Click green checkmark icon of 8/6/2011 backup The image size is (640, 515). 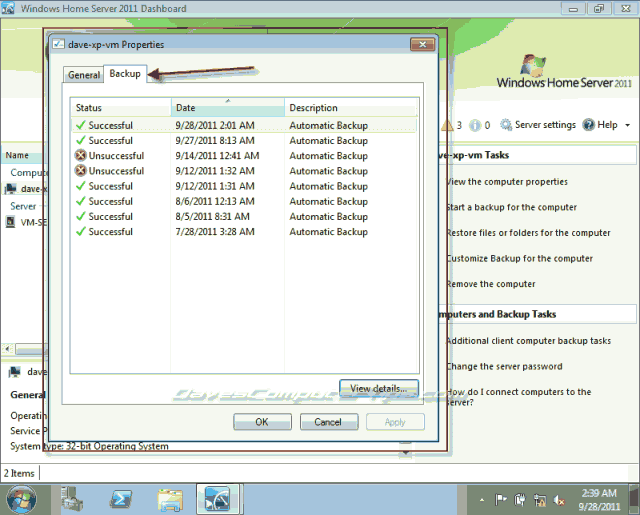point(81,201)
